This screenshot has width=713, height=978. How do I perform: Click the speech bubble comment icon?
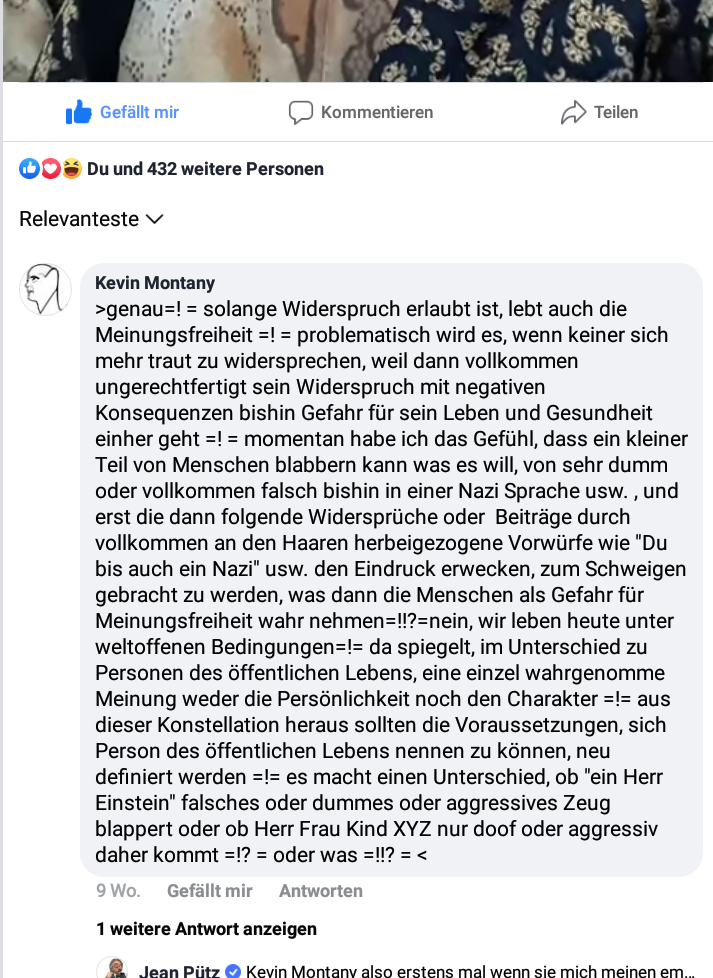click(x=300, y=113)
